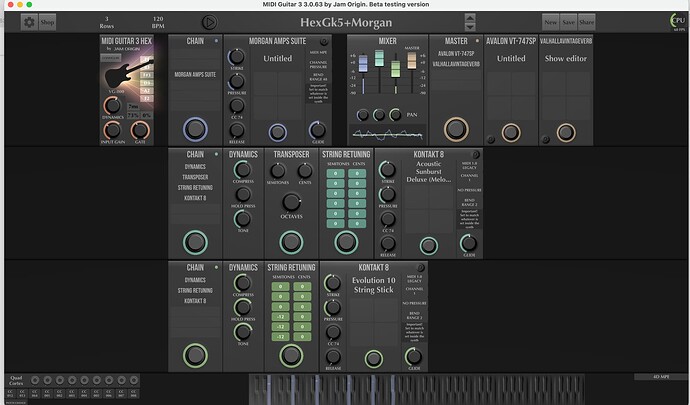Select String Retuning in bottom row Chain list
Viewport: 690px width, 405px height.
pyautogui.click(x=195, y=291)
